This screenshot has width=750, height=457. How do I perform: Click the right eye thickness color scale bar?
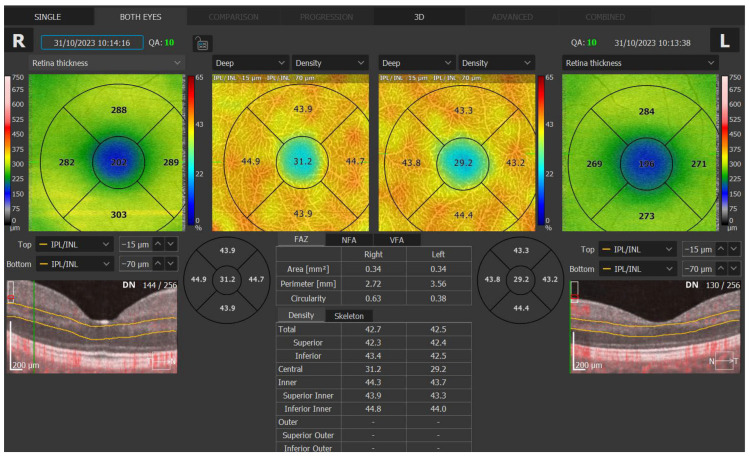click(8, 150)
